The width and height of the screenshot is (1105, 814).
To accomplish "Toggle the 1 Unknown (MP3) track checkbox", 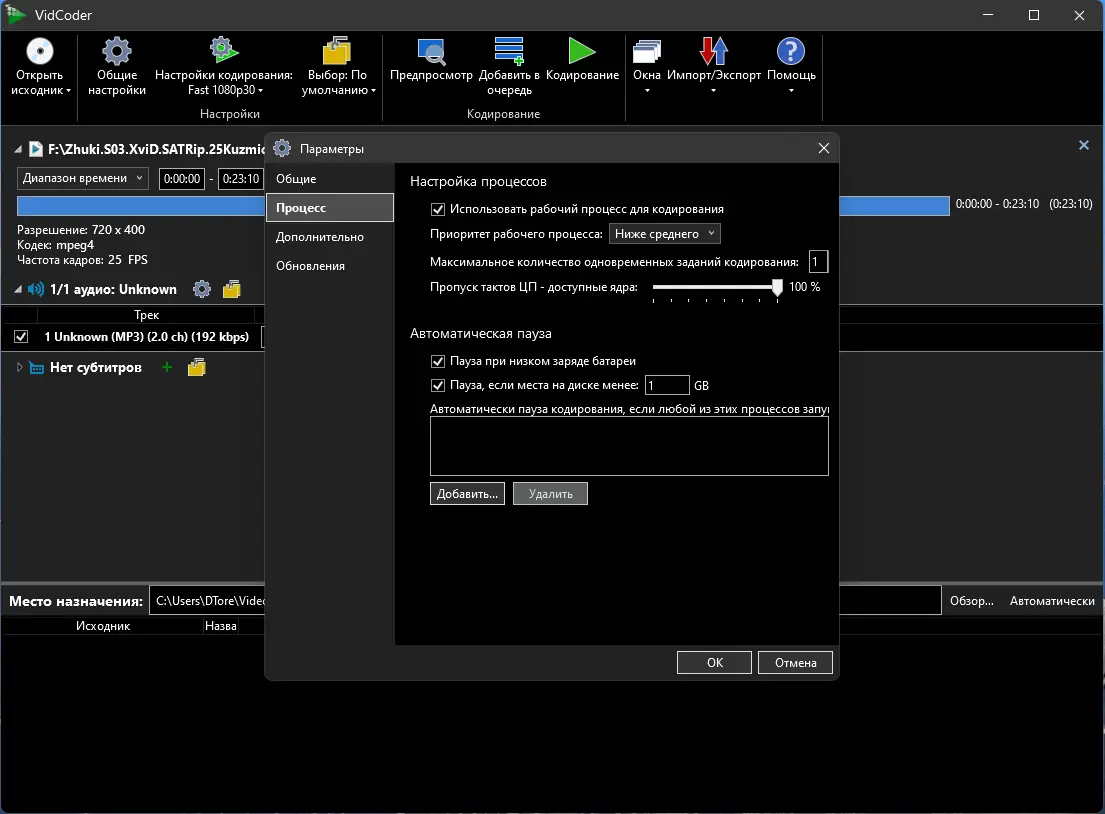I will coord(21,337).
